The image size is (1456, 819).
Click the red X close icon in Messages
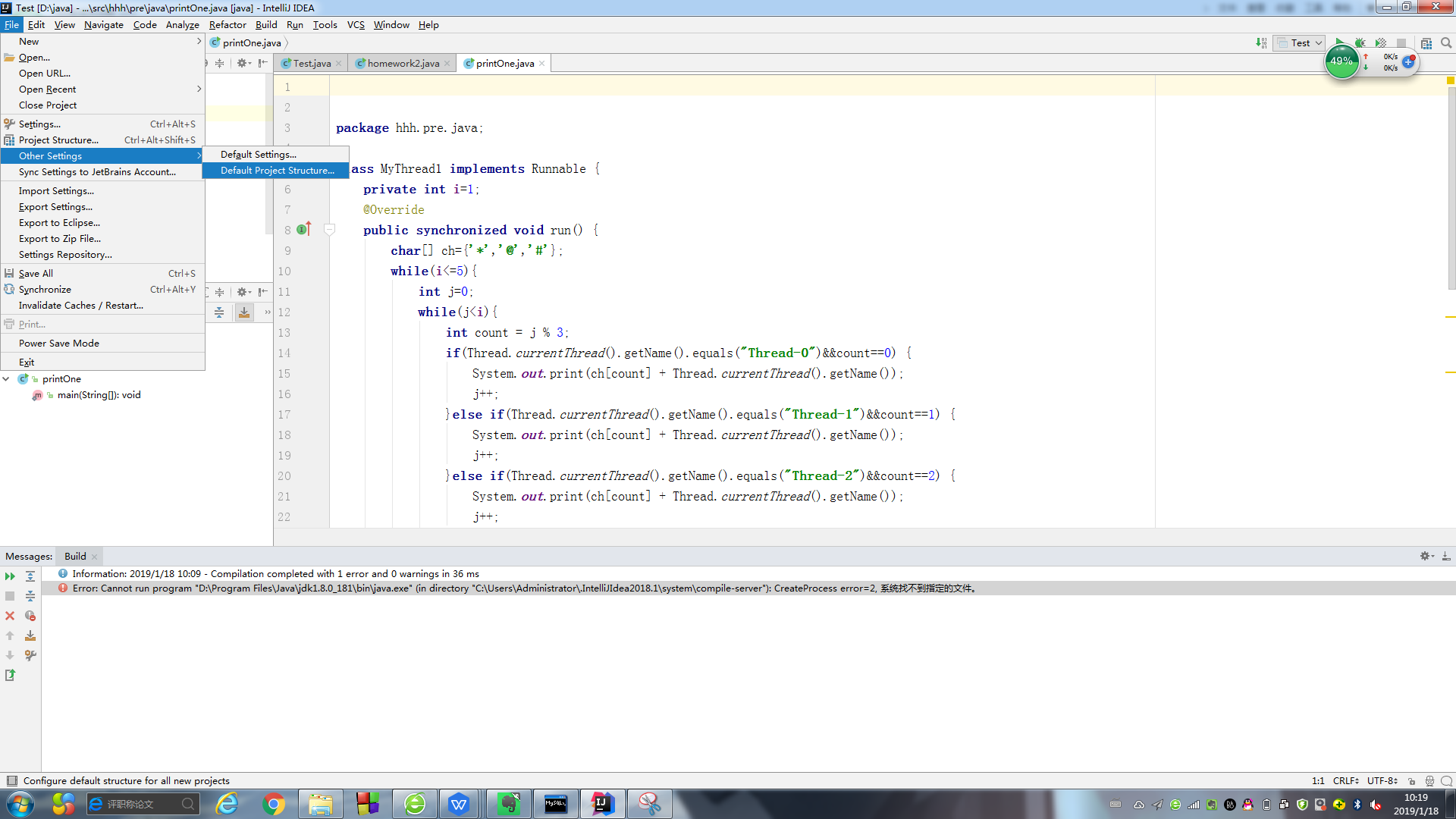click(10, 616)
